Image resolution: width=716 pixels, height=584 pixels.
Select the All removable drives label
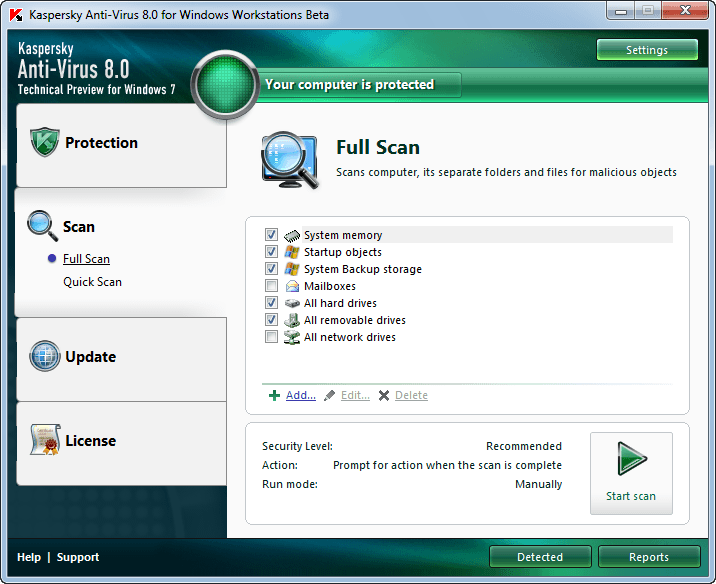pos(355,320)
